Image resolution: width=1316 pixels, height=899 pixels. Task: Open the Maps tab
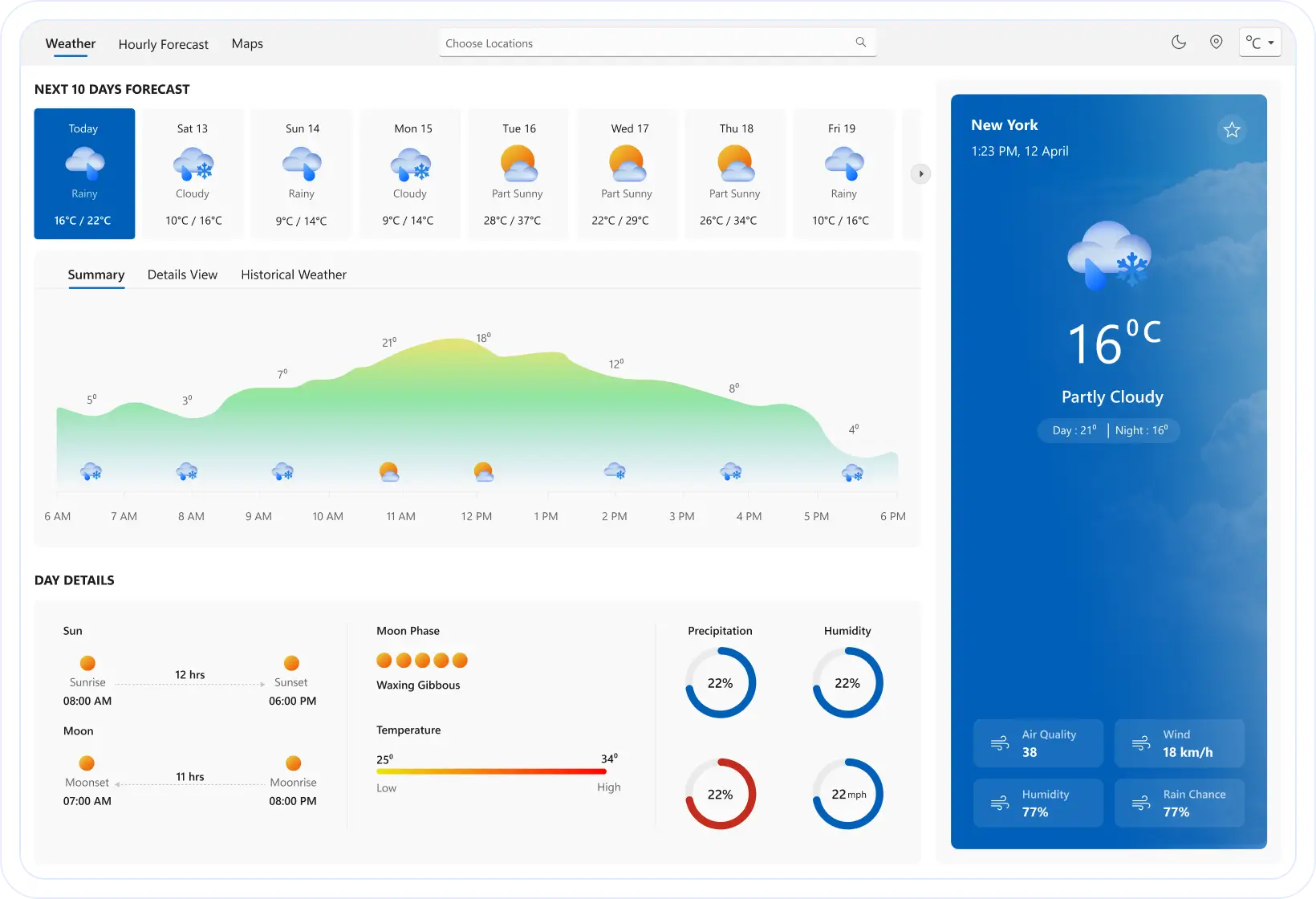click(247, 43)
